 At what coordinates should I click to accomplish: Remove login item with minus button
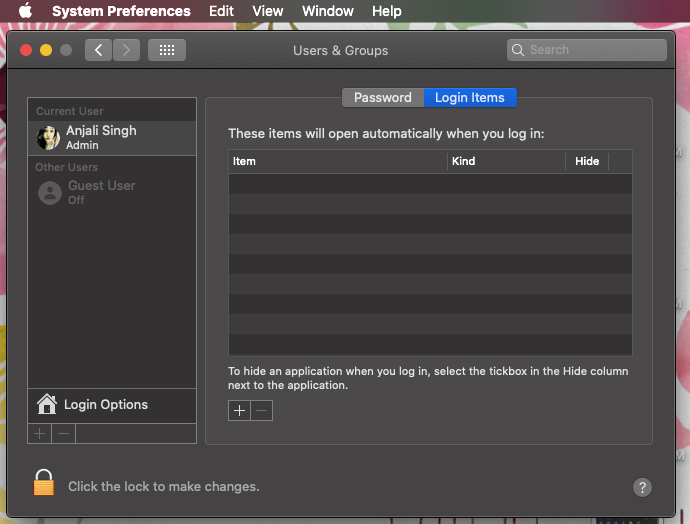click(261, 411)
